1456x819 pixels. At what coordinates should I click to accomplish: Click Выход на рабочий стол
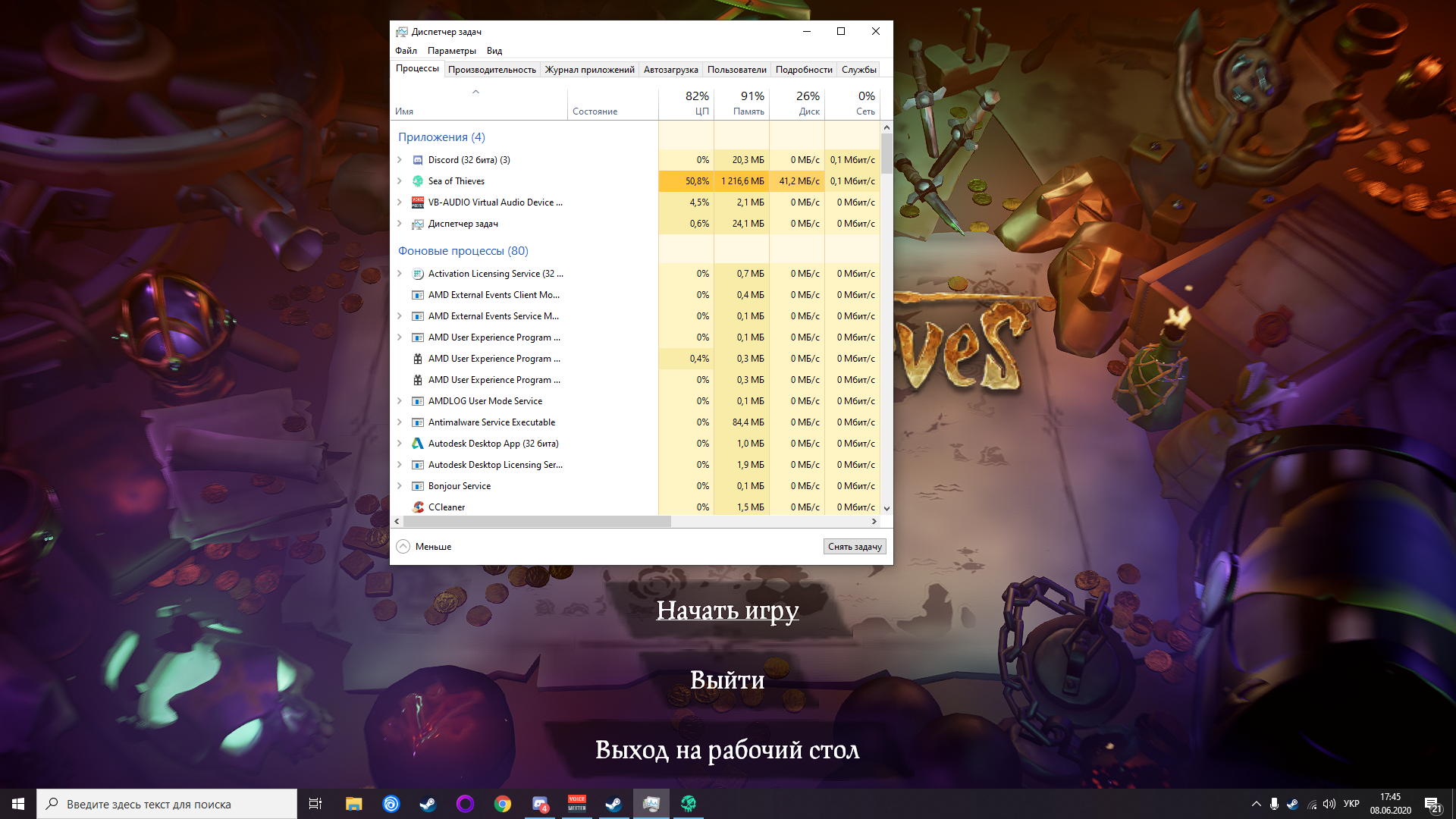click(x=727, y=750)
